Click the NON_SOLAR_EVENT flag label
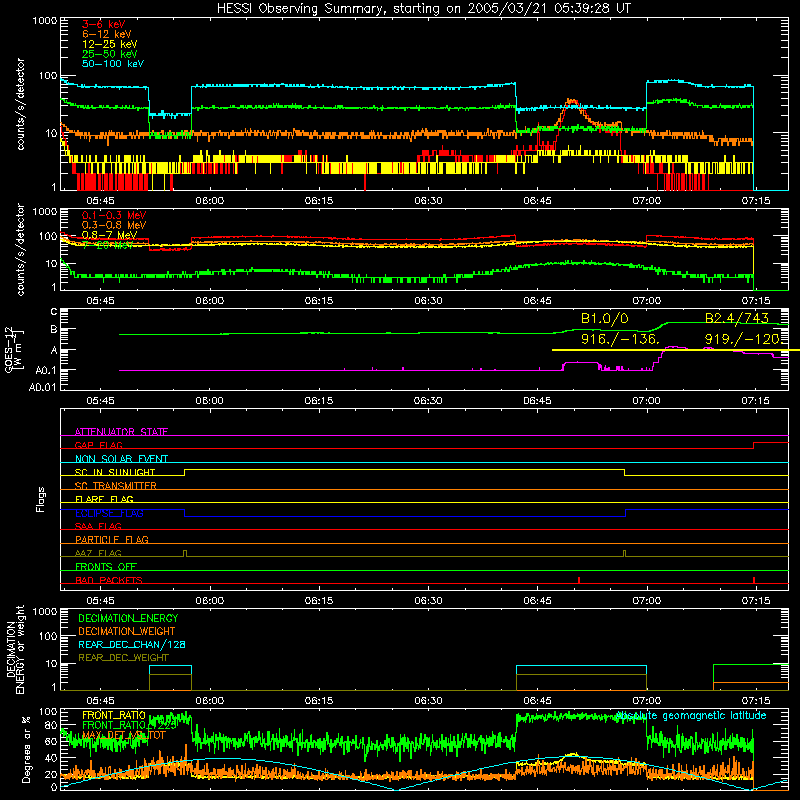The width and height of the screenshot is (800, 800). pos(121,459)
